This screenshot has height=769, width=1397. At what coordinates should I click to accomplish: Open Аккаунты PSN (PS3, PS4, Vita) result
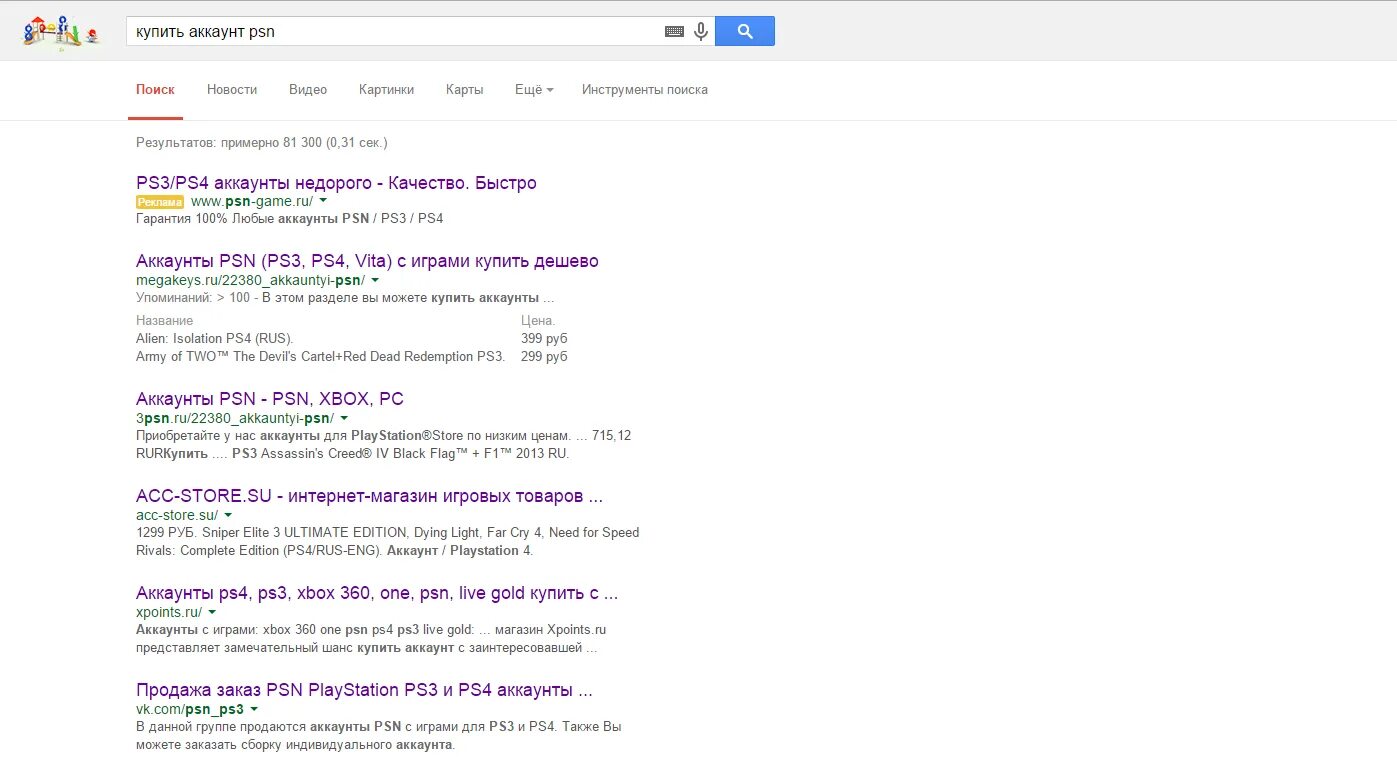367,261
